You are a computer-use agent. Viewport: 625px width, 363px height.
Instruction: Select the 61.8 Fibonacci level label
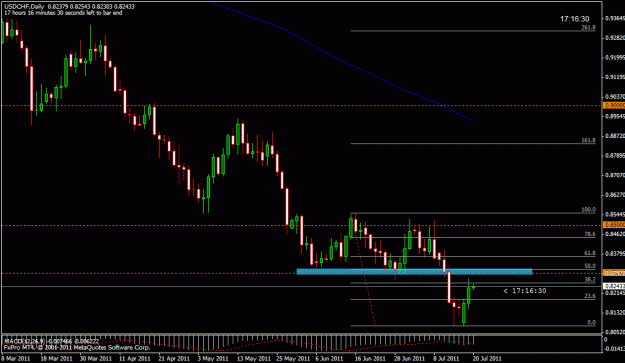pos(590,253)
